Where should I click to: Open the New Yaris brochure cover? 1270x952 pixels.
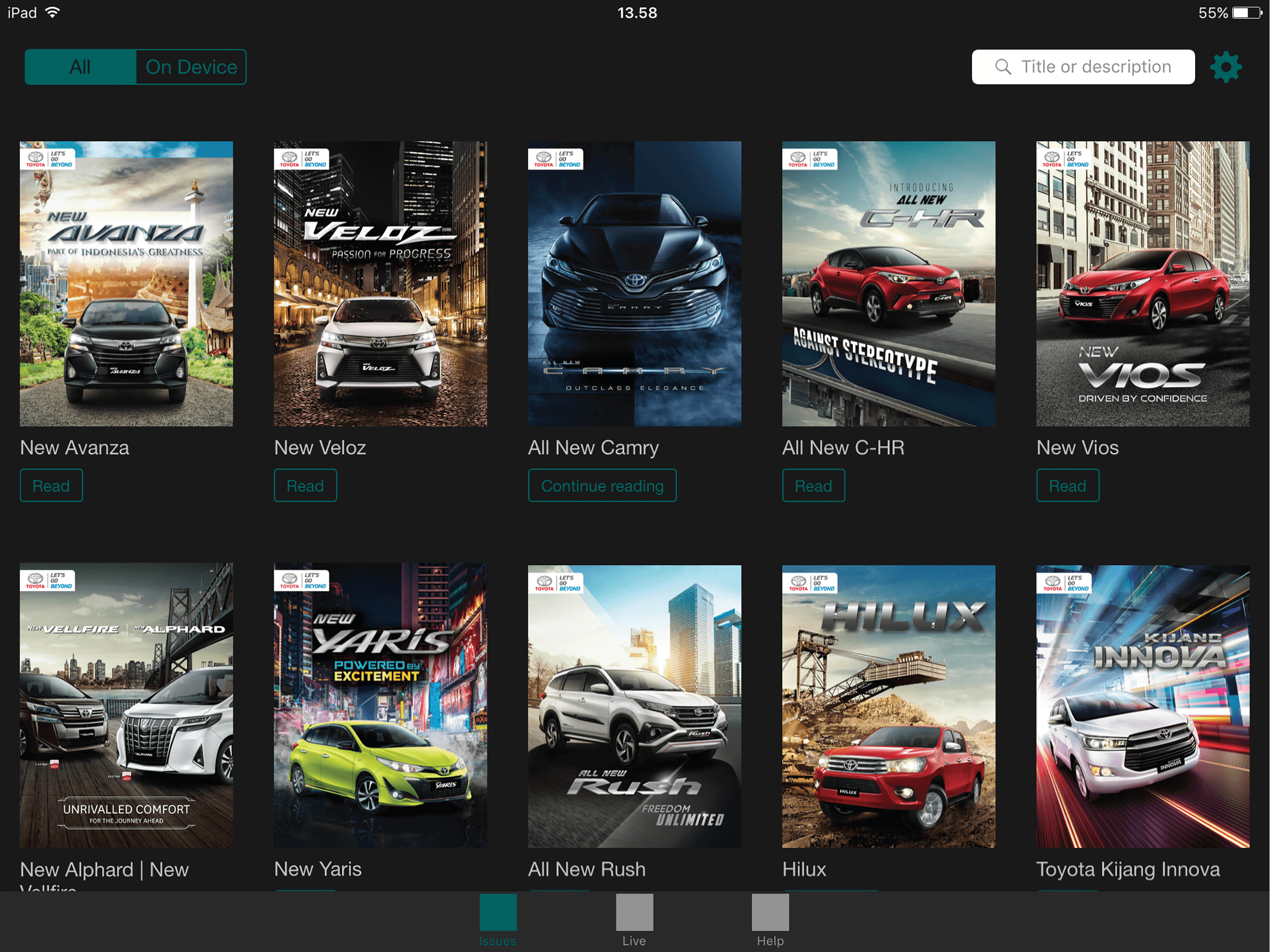point(380,705)
